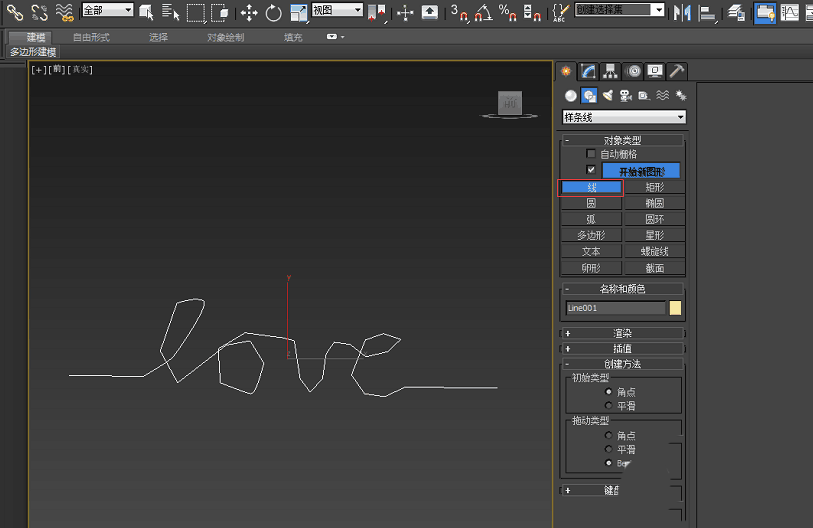Click the 矩形 shape button
The image size is (813, 528).
click(654, 187)
